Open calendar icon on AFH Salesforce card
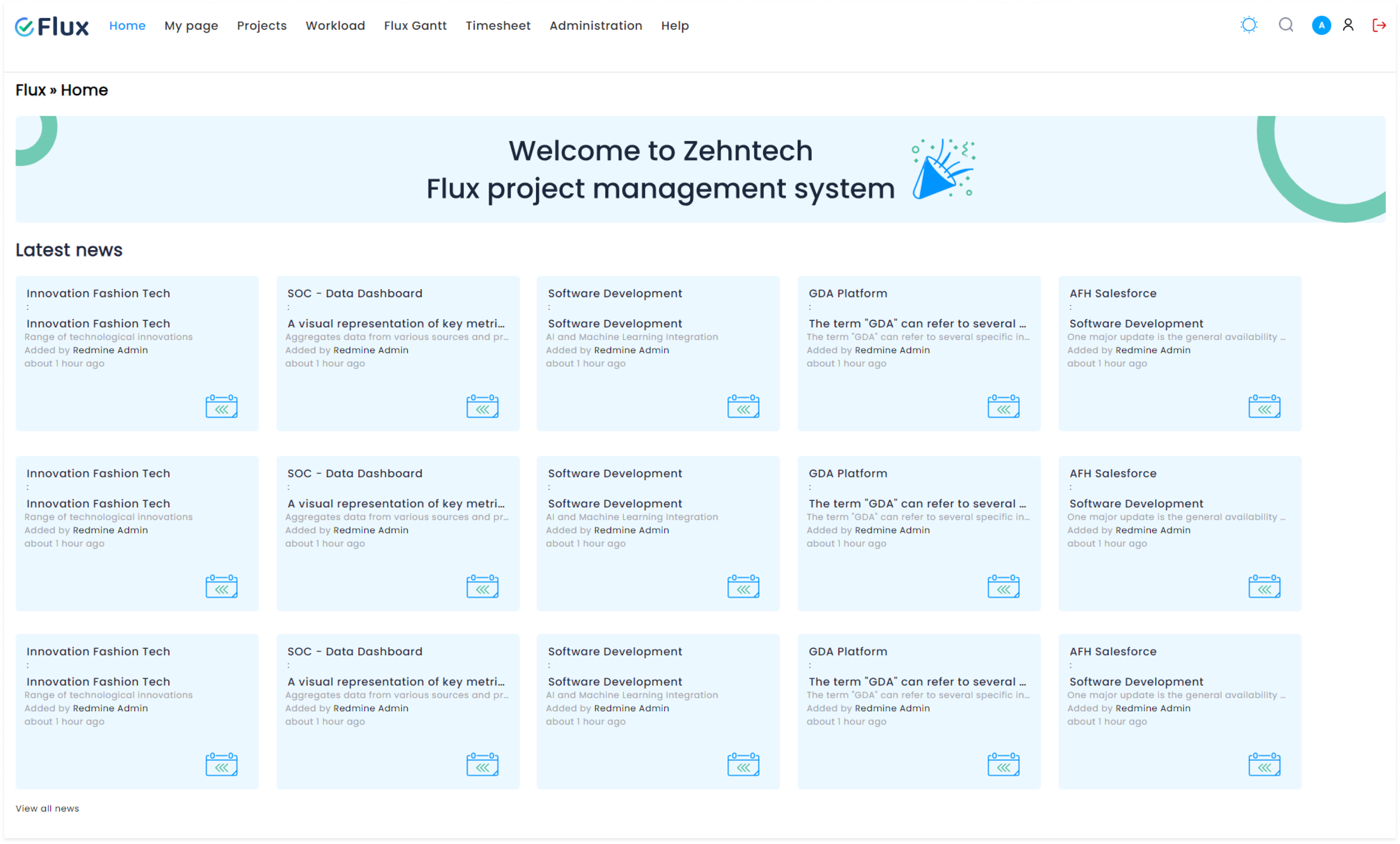This screenshot has height=844, width=1400. point(1264,406)
